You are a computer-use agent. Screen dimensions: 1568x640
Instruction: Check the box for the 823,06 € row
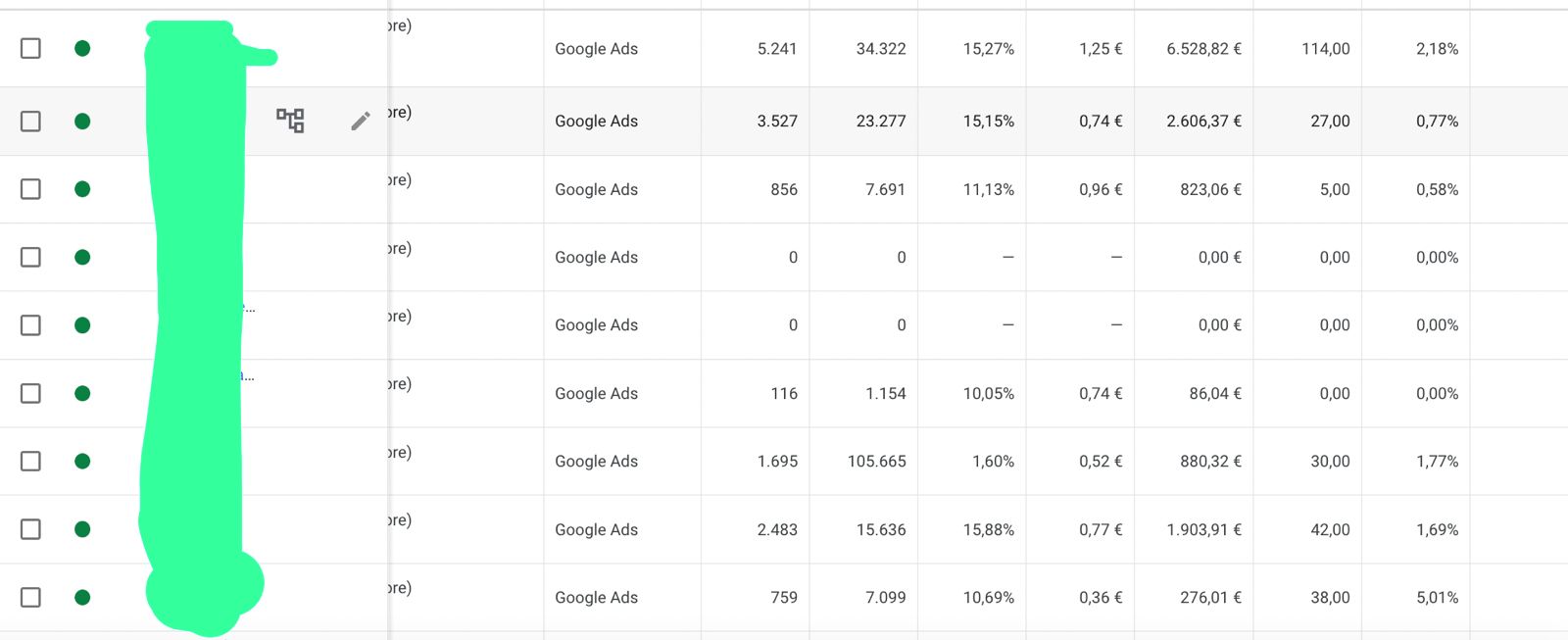click(30, 189)
